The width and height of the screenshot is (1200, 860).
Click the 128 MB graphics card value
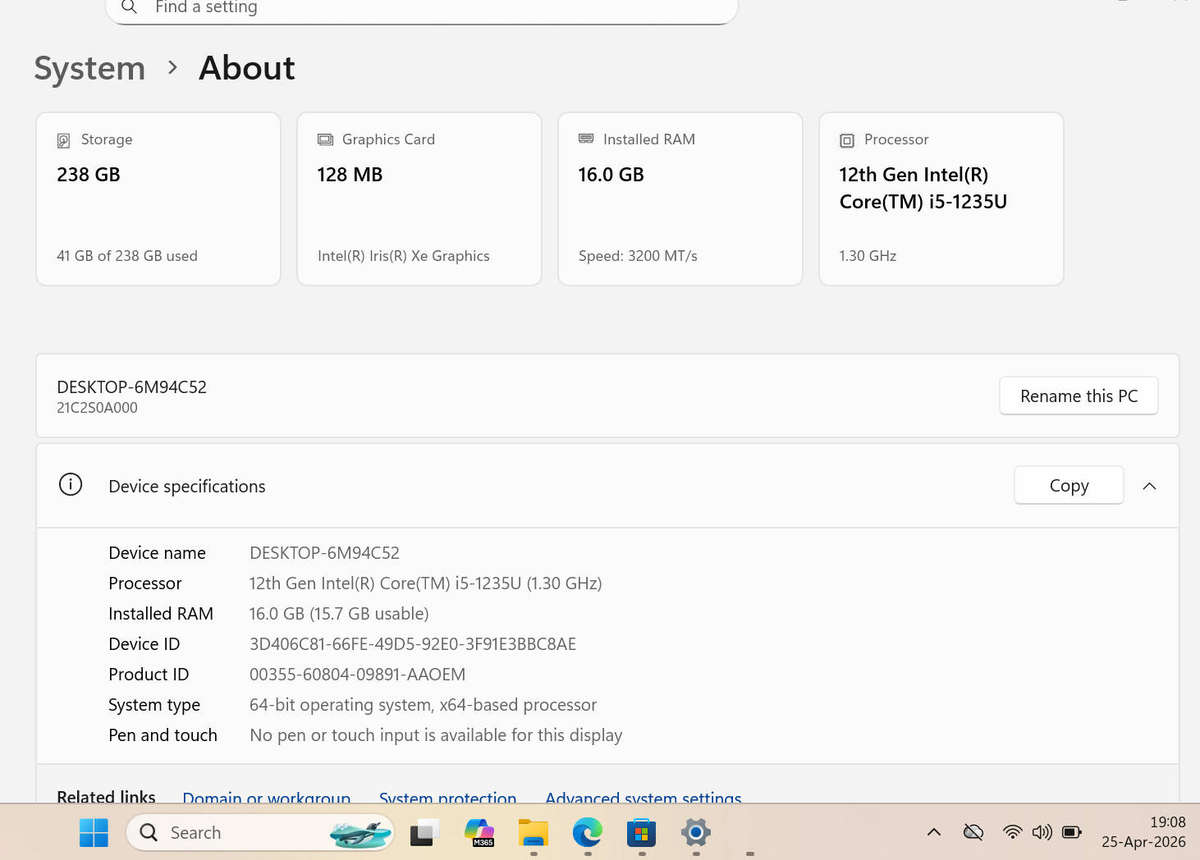point(350,174)
